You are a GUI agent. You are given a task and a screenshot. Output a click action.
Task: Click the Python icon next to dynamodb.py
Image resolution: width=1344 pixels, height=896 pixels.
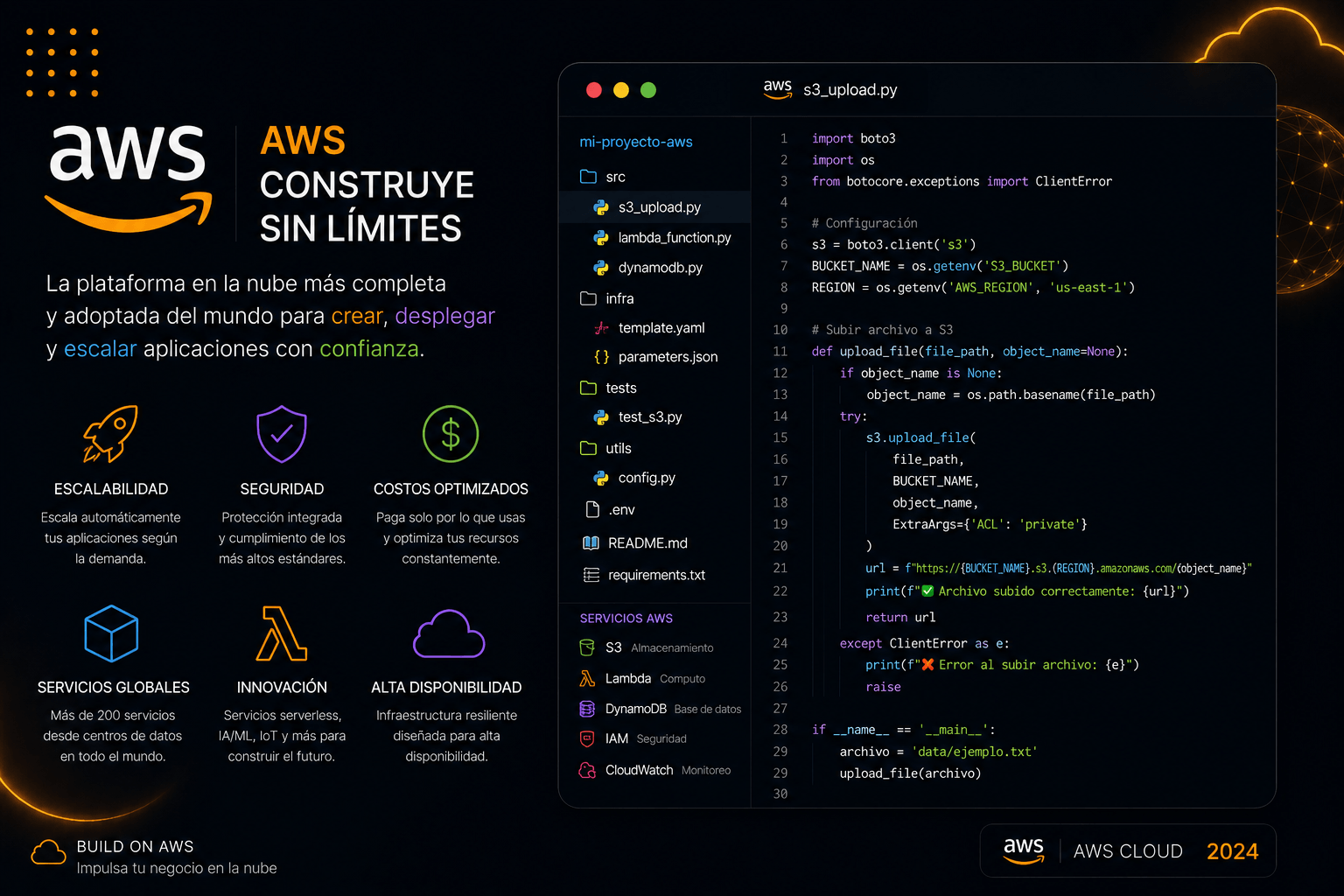(601, 268)
